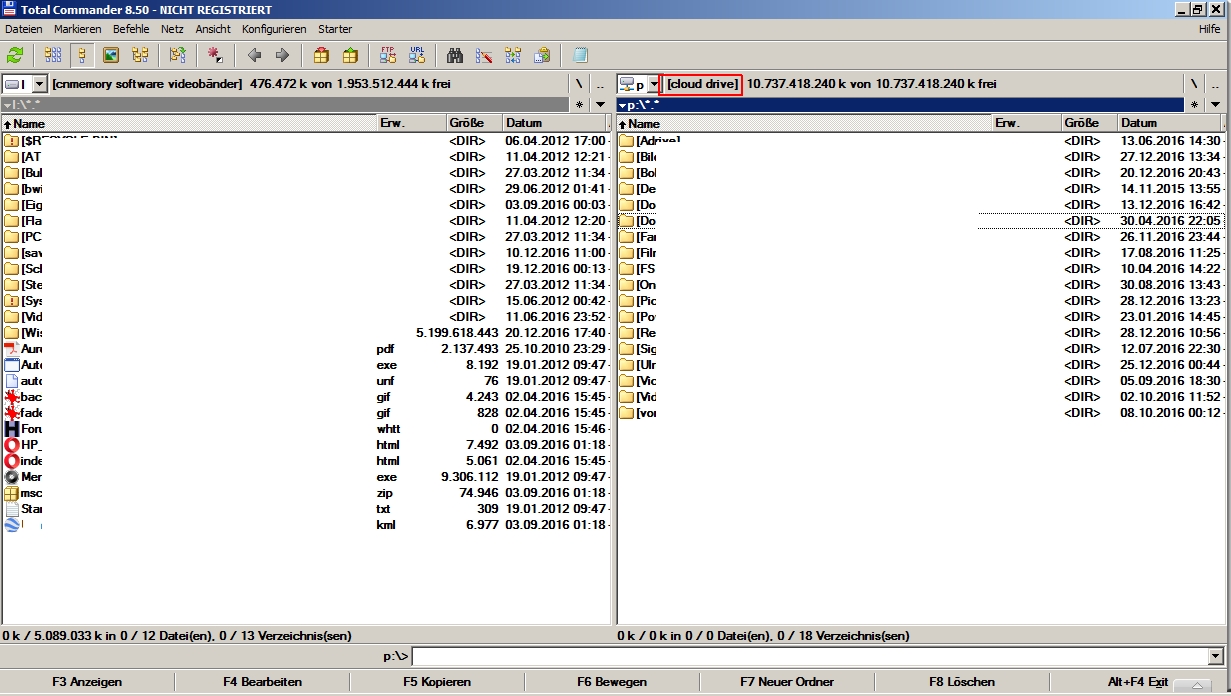Click the Pack files icon
The width and height of the screenshot is (1231, 696).
coord(321,55)
